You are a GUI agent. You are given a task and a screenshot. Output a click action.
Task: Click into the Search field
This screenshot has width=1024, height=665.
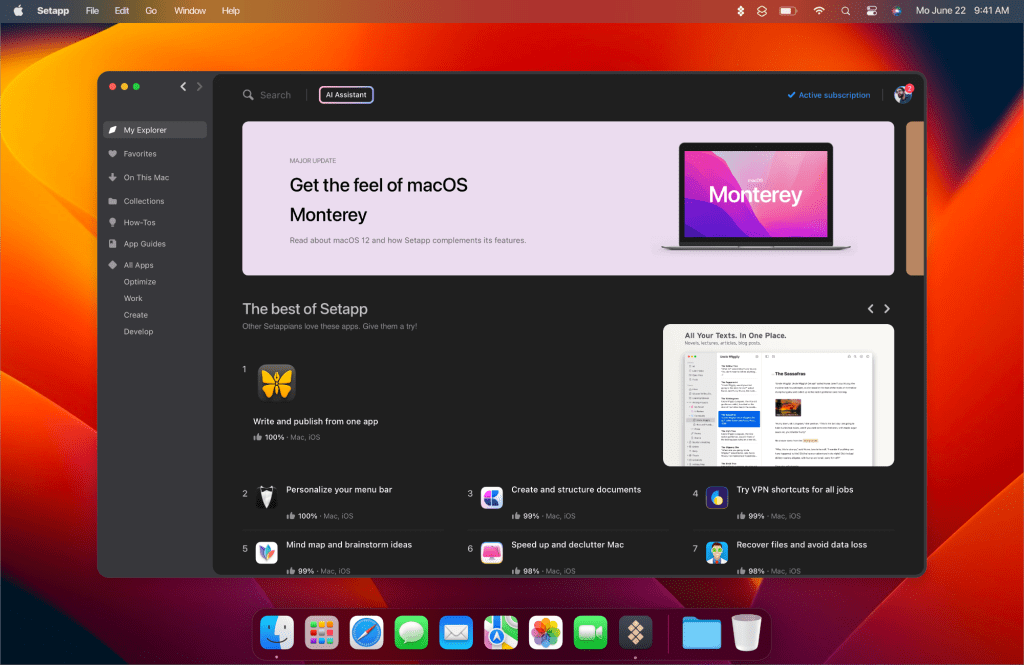point(275,95)
